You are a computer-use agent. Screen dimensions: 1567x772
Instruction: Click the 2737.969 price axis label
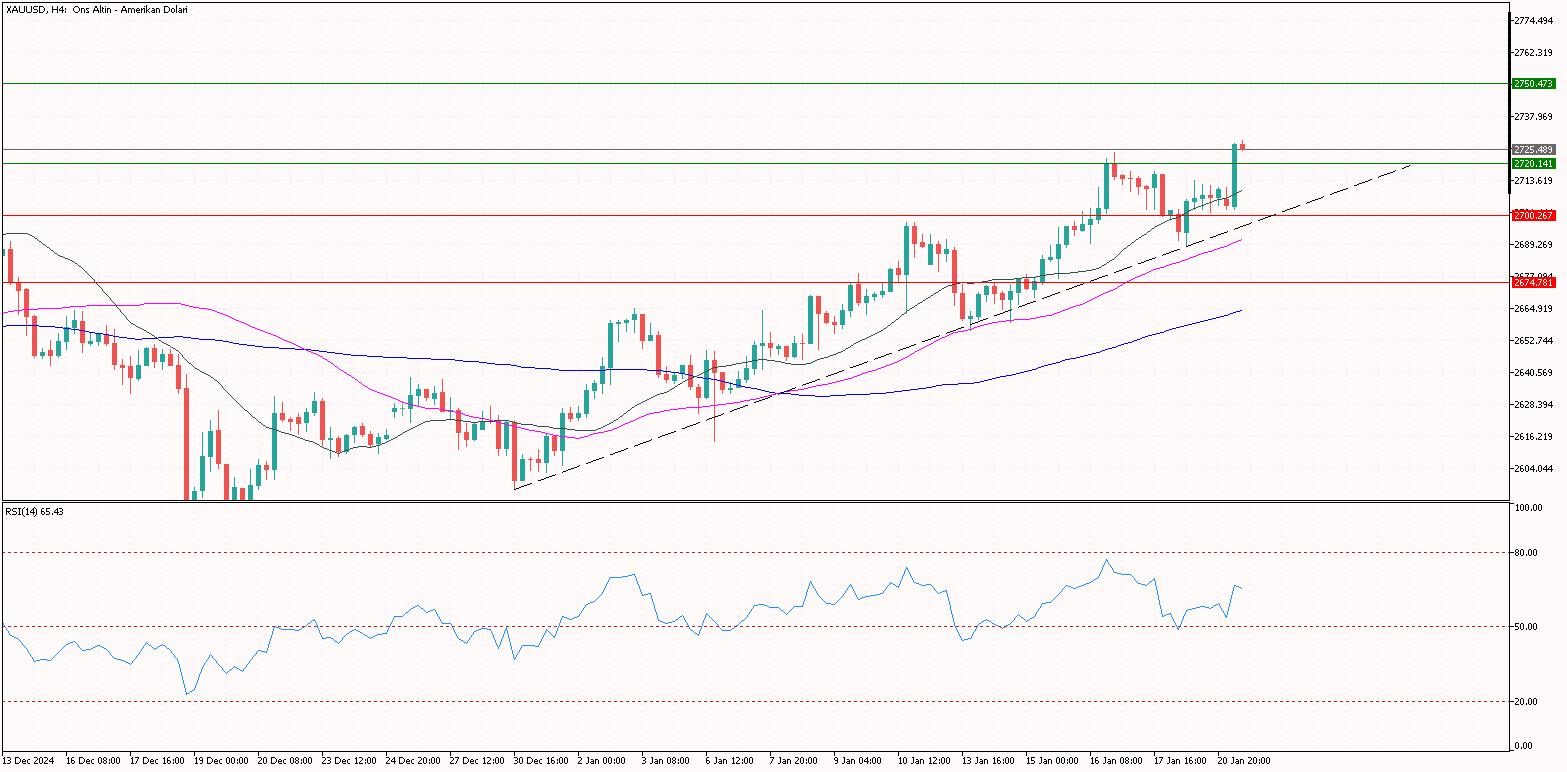(1533, 116)
